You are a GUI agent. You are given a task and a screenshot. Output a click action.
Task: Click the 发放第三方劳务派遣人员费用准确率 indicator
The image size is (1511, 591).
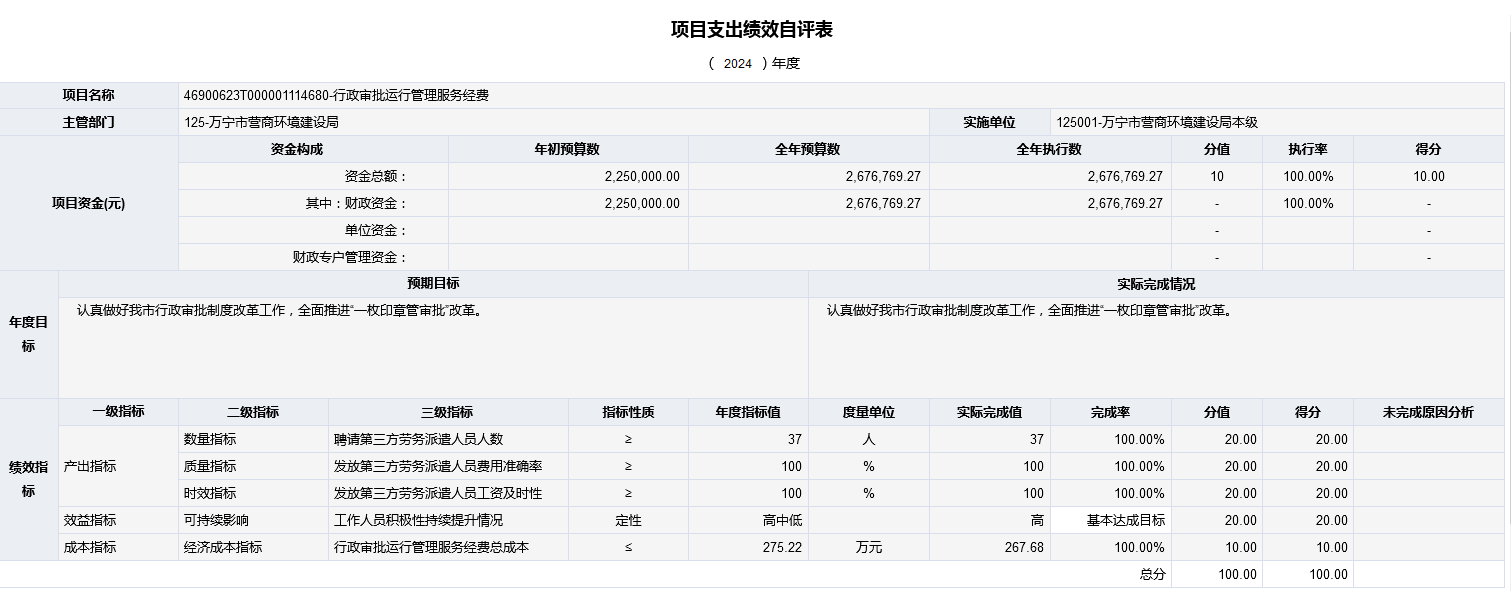tap(447, 466)
